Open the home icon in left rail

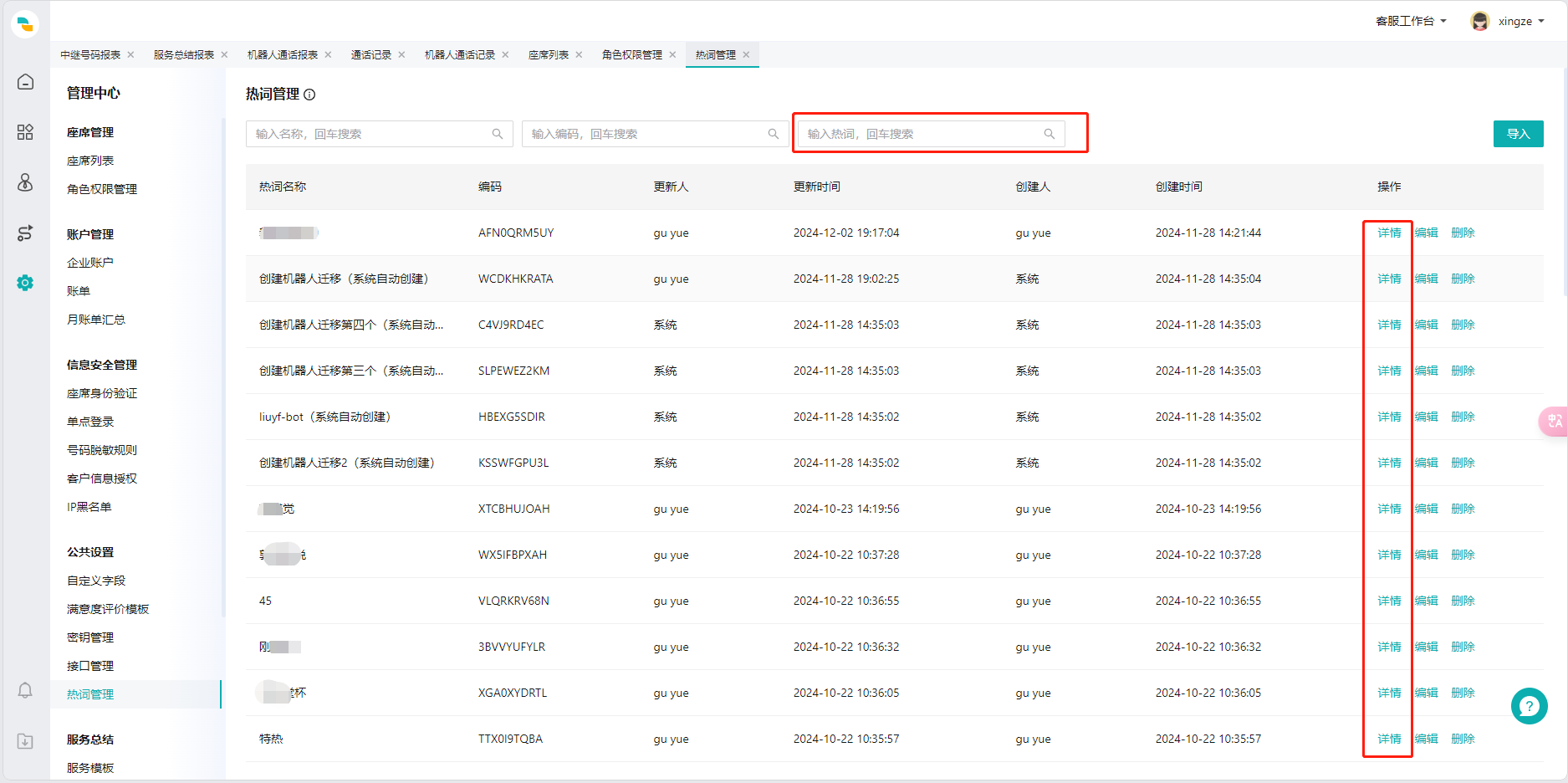pos(25,81)
